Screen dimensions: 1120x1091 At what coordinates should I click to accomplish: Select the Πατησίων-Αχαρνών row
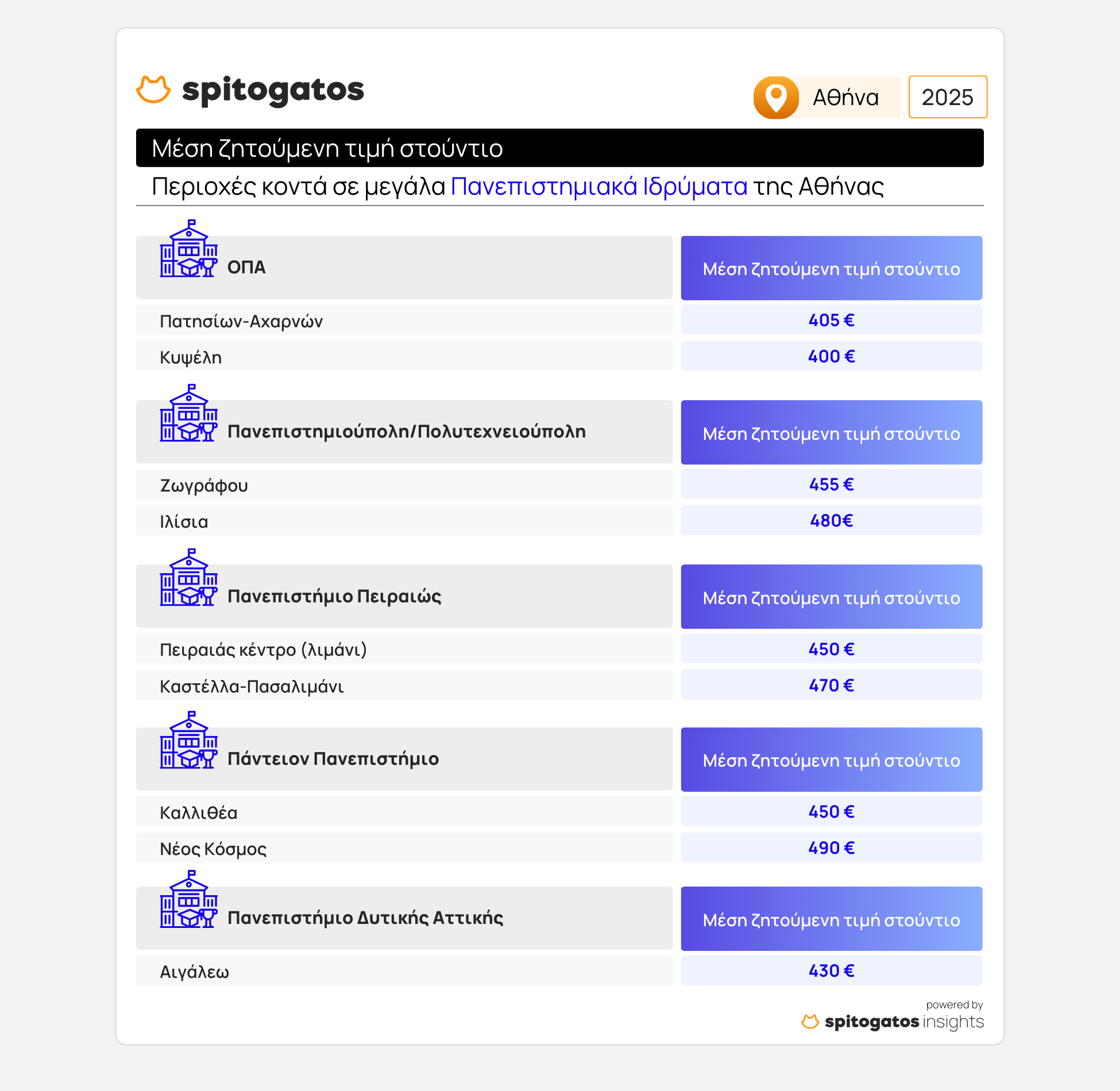tap(404, 320)
